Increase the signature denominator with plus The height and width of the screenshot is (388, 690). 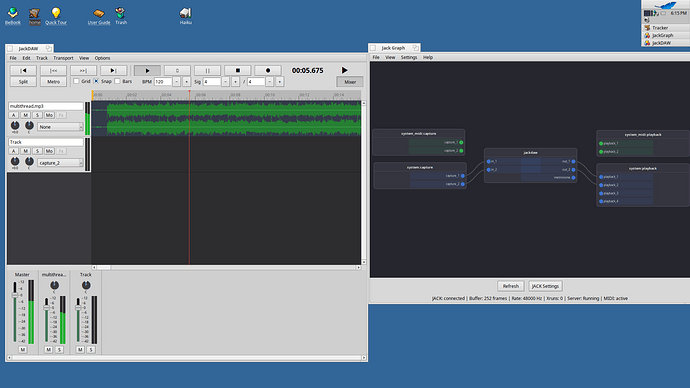click(280, 82)
